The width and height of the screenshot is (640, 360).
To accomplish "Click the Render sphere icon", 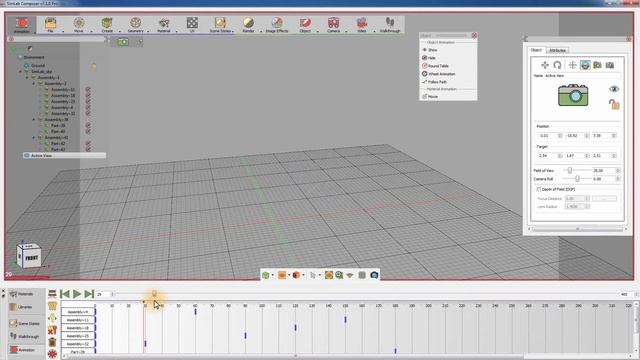I will pyautogui.click(x=249, y=22).
